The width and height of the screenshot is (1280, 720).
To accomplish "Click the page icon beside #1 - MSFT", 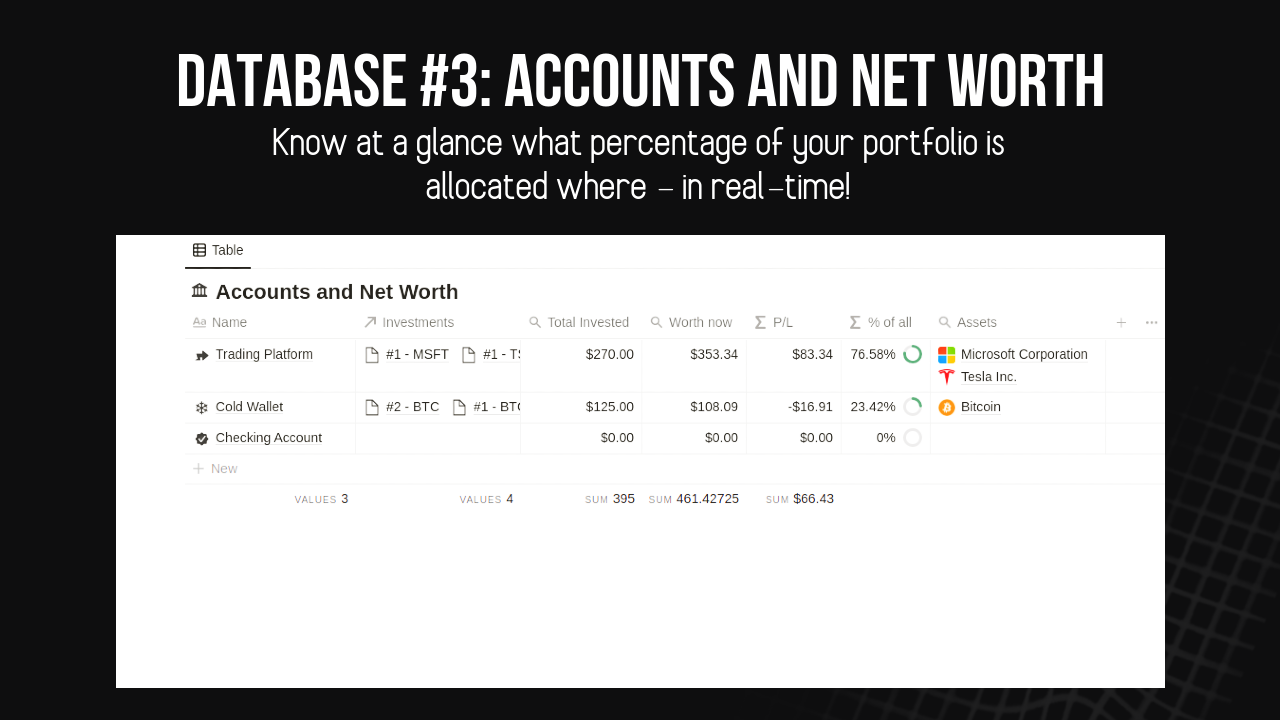I will (x=372, y=354).
